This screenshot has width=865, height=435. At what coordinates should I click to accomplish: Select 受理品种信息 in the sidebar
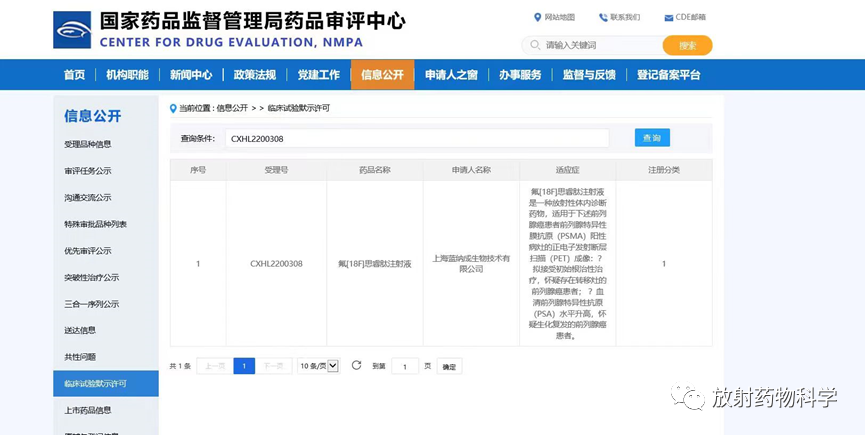click(88, 144)
